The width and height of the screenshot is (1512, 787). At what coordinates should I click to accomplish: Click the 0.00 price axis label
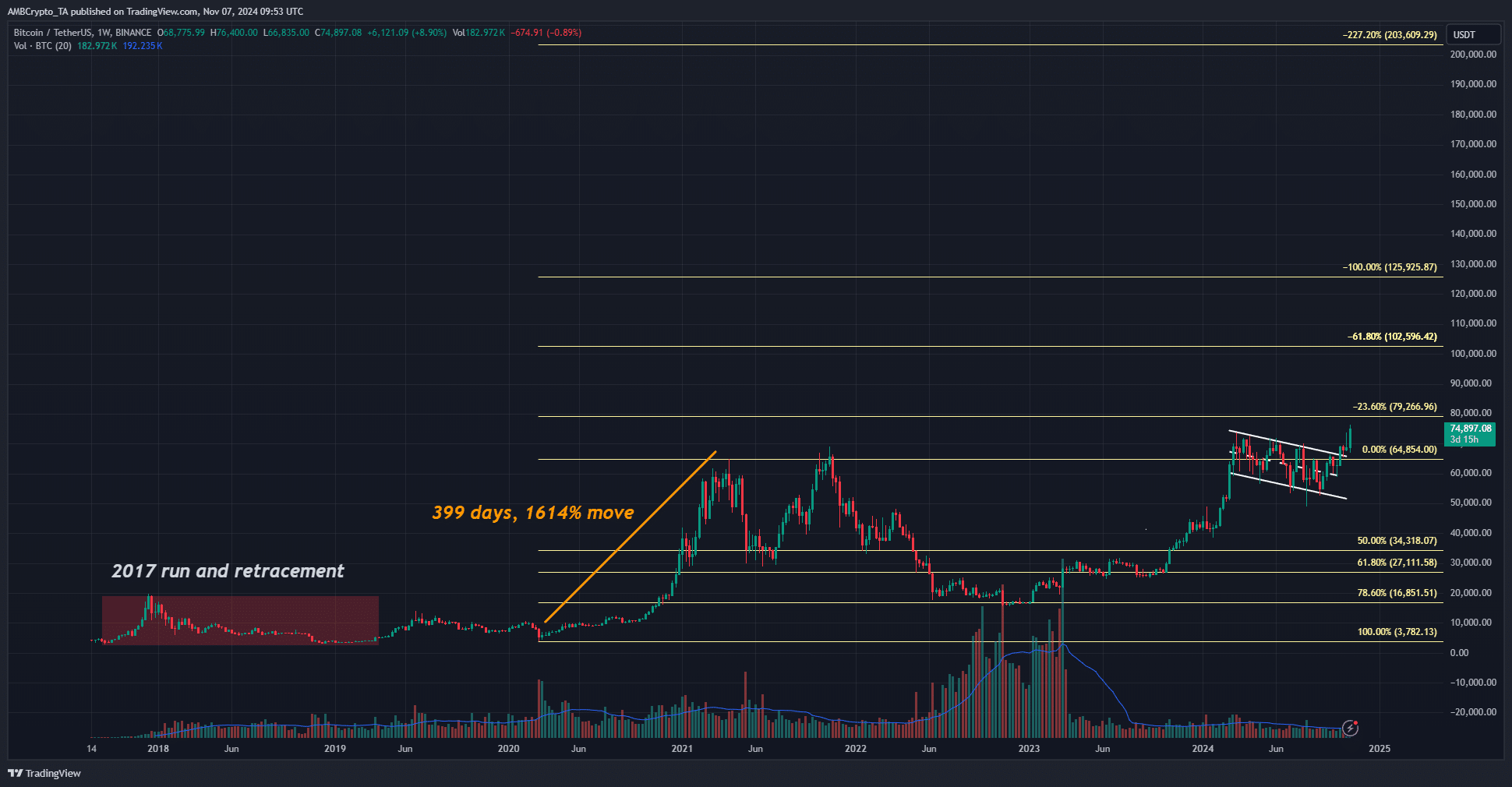pos(1459,653)
